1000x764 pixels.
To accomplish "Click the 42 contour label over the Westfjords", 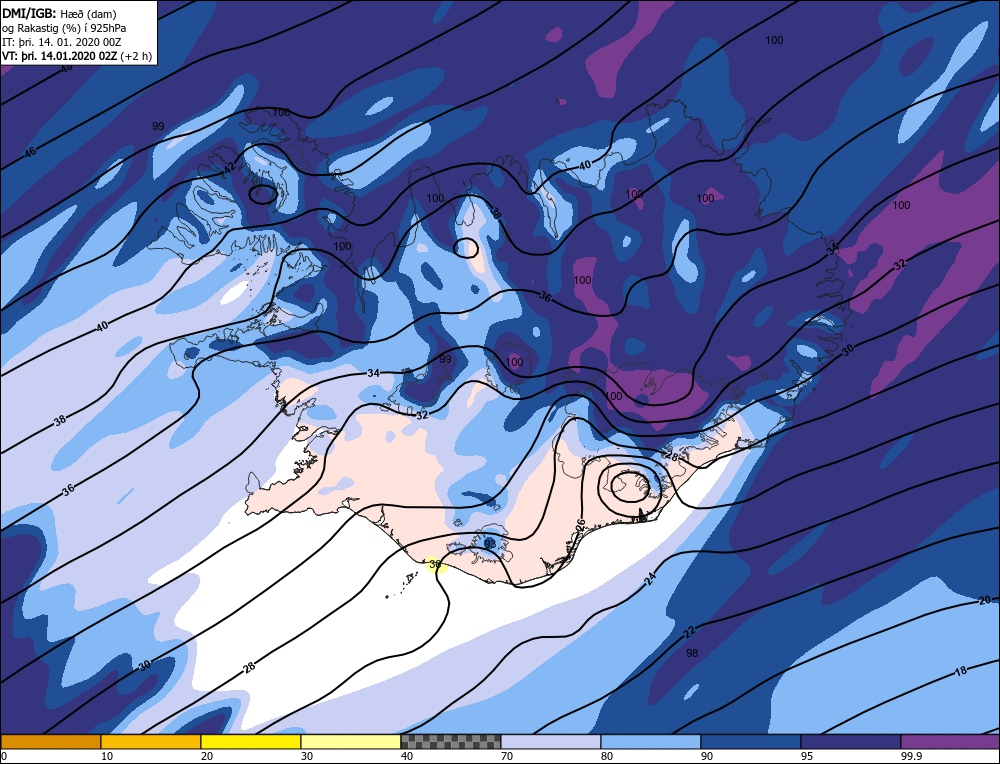I will (230, 170).
